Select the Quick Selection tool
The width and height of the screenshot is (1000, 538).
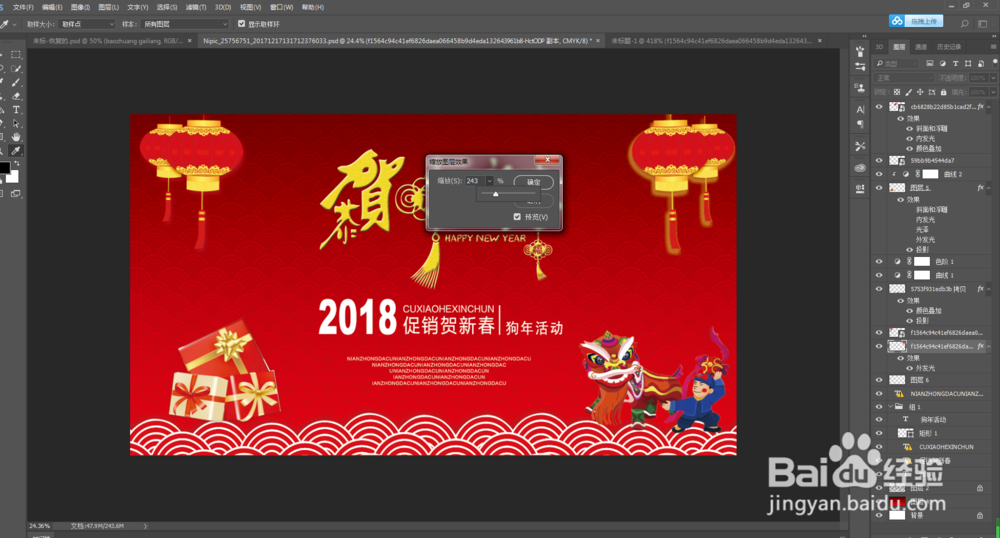coord(16,69)
